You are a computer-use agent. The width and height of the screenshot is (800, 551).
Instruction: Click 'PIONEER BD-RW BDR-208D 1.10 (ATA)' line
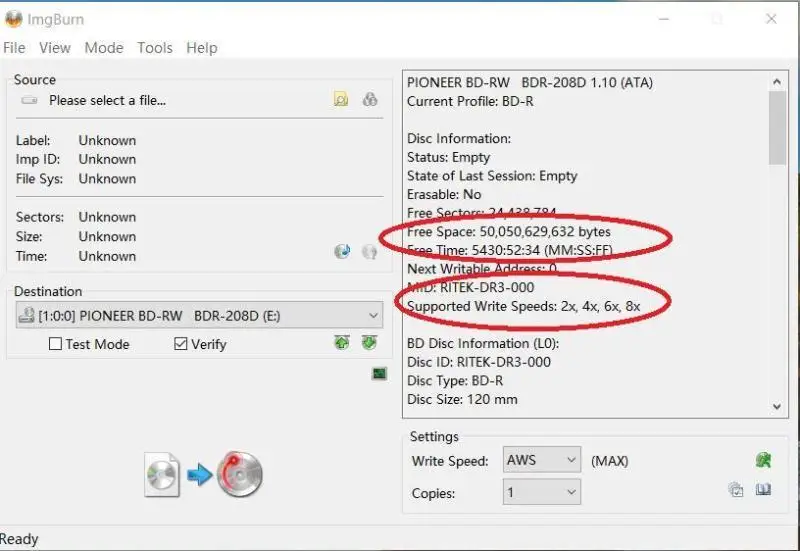530,83
